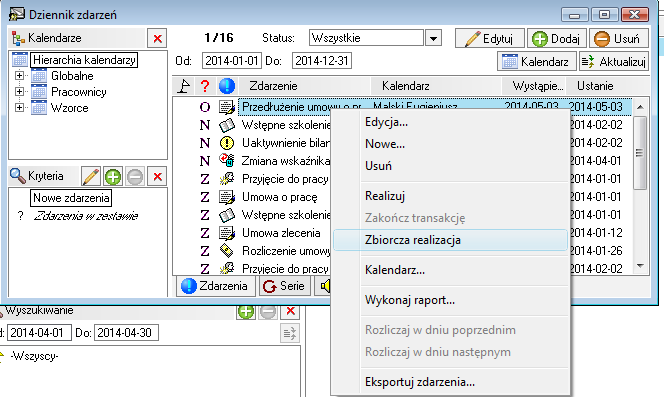Open the Status dropdown arrow
664x397 pixels.
[433, 39]
